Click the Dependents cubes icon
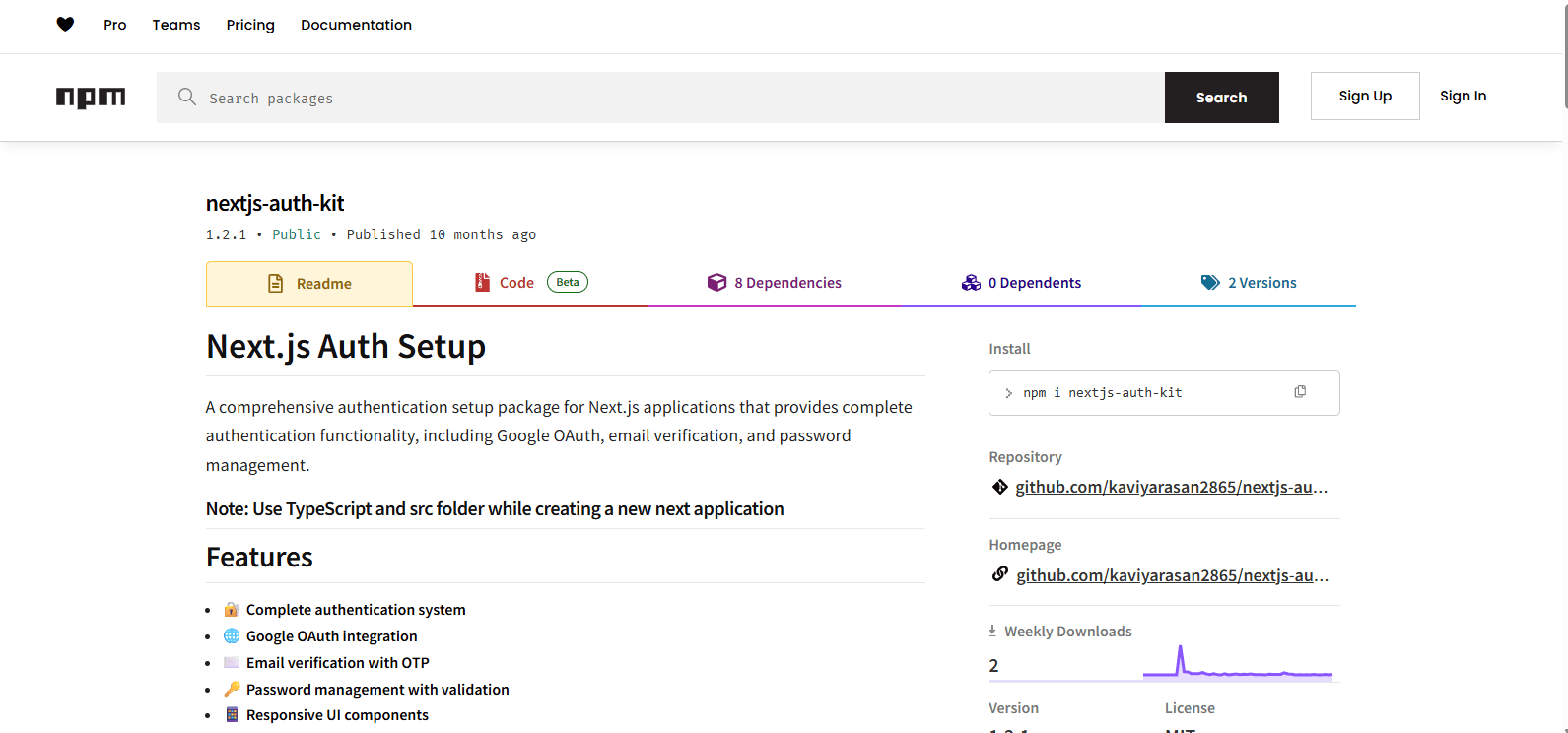 tap(971, 283)
